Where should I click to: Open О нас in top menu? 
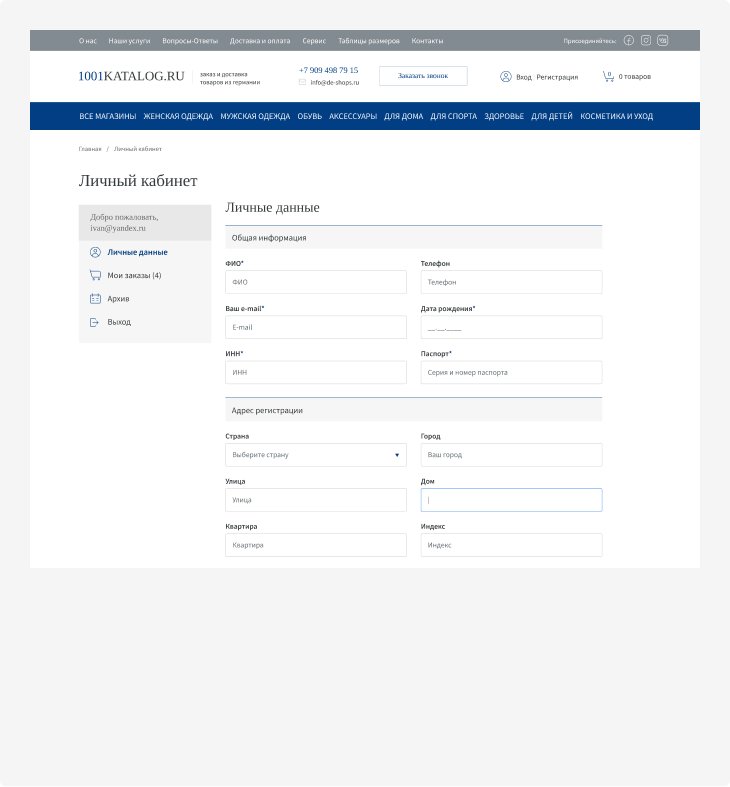tap(88, 41)
